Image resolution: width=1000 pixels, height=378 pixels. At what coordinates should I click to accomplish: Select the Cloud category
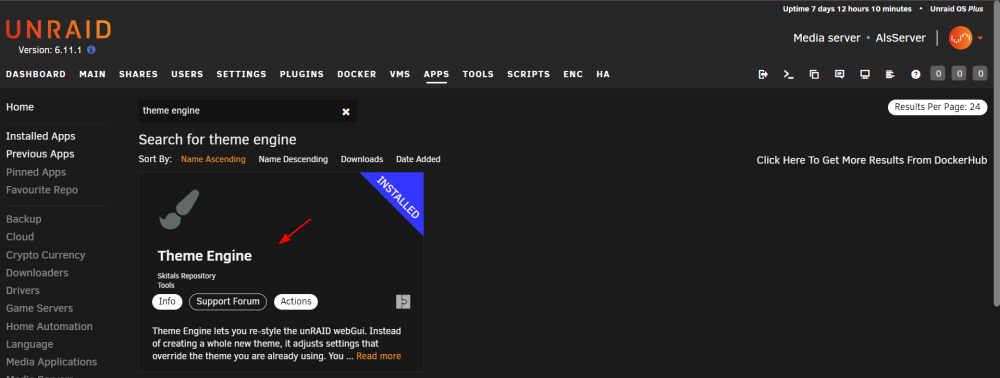coord(20,237)
